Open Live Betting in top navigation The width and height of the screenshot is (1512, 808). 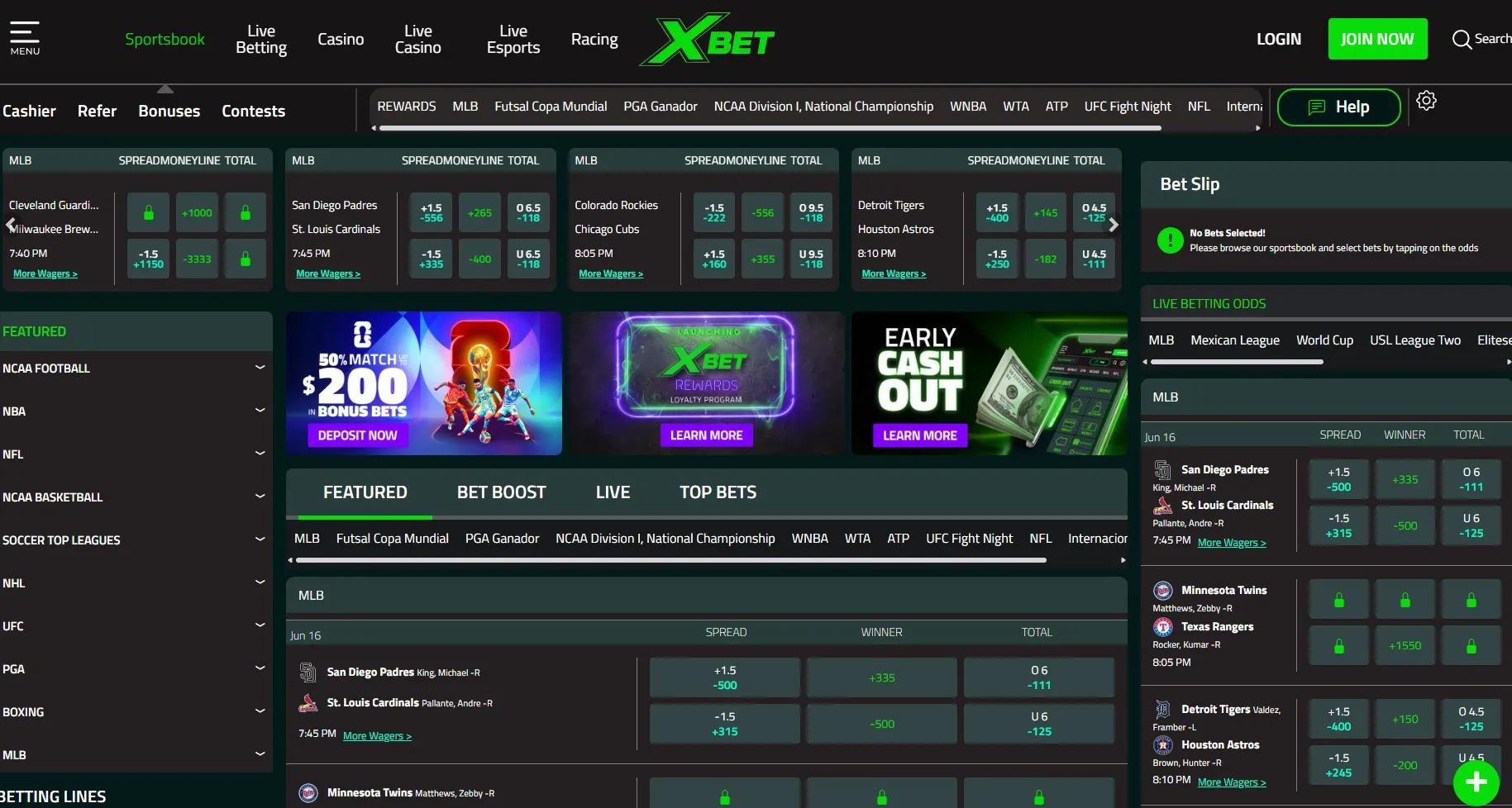click(x=261, y=39)
